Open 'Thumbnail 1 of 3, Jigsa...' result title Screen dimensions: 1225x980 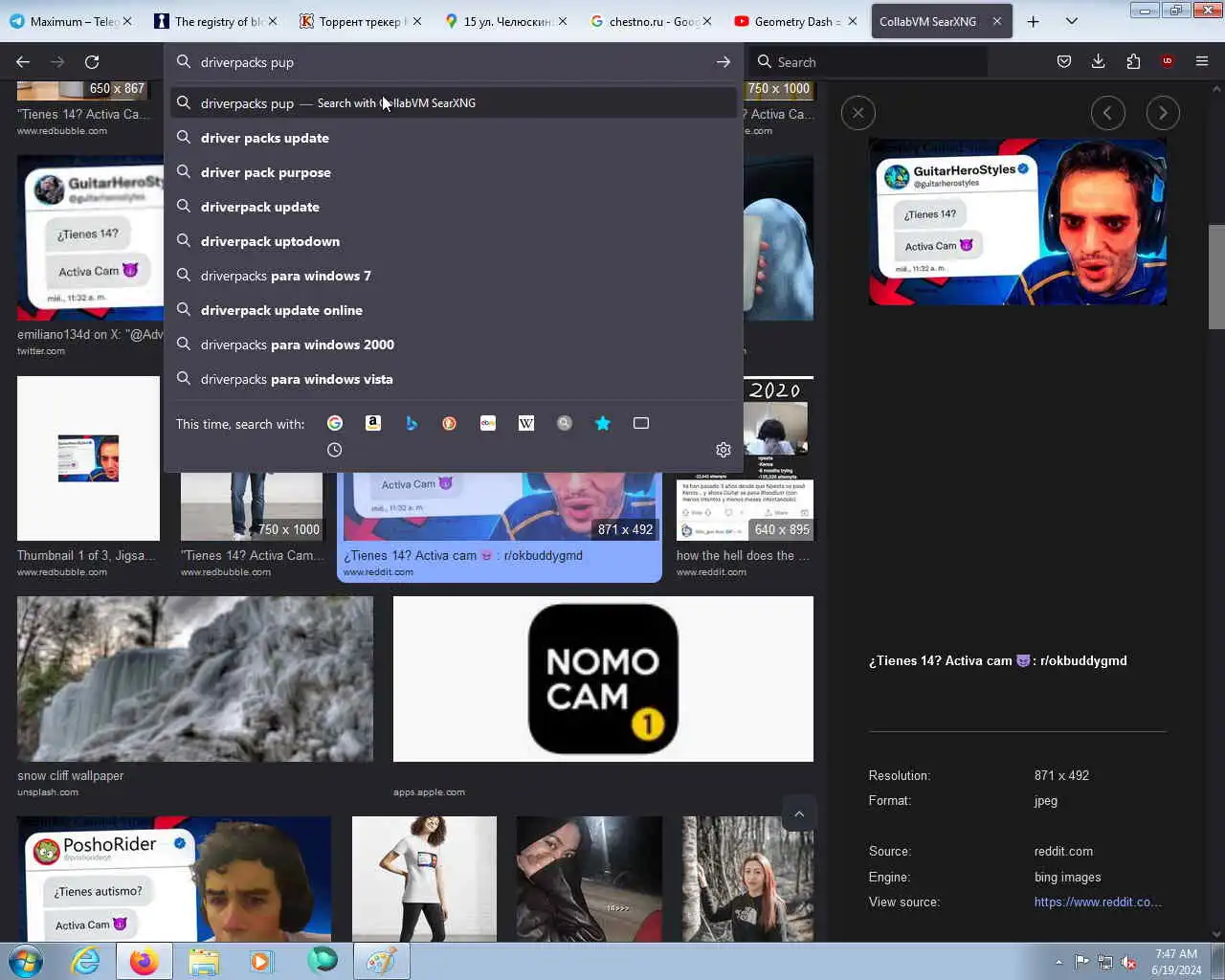click(x=86, y=555)
